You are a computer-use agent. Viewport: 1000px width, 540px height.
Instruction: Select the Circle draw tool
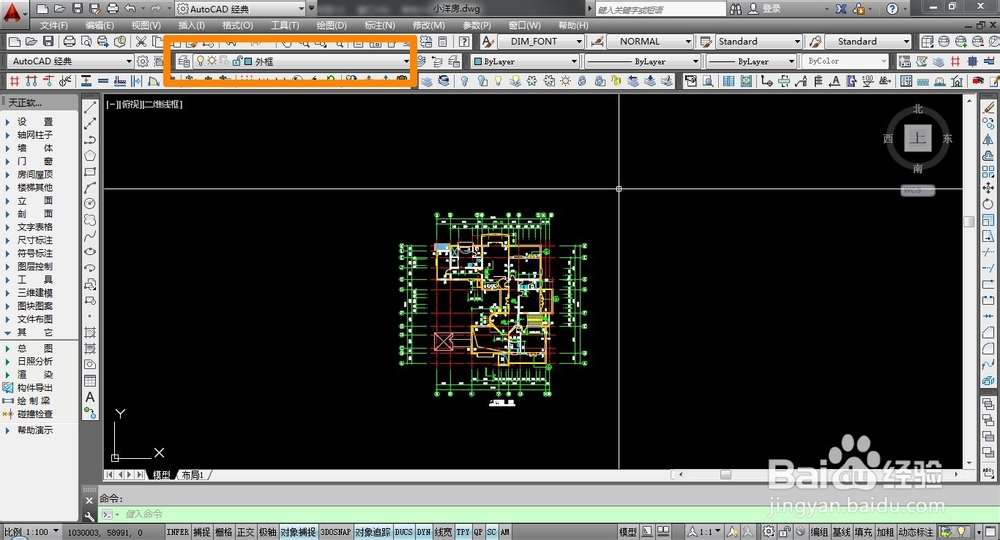pos(90,203)
